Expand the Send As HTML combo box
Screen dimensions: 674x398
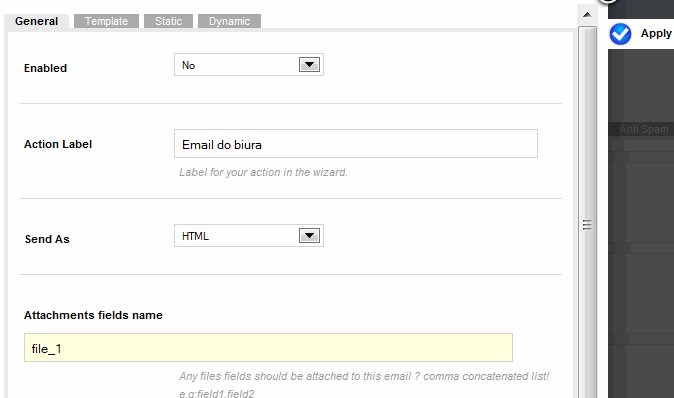point(249,236)
